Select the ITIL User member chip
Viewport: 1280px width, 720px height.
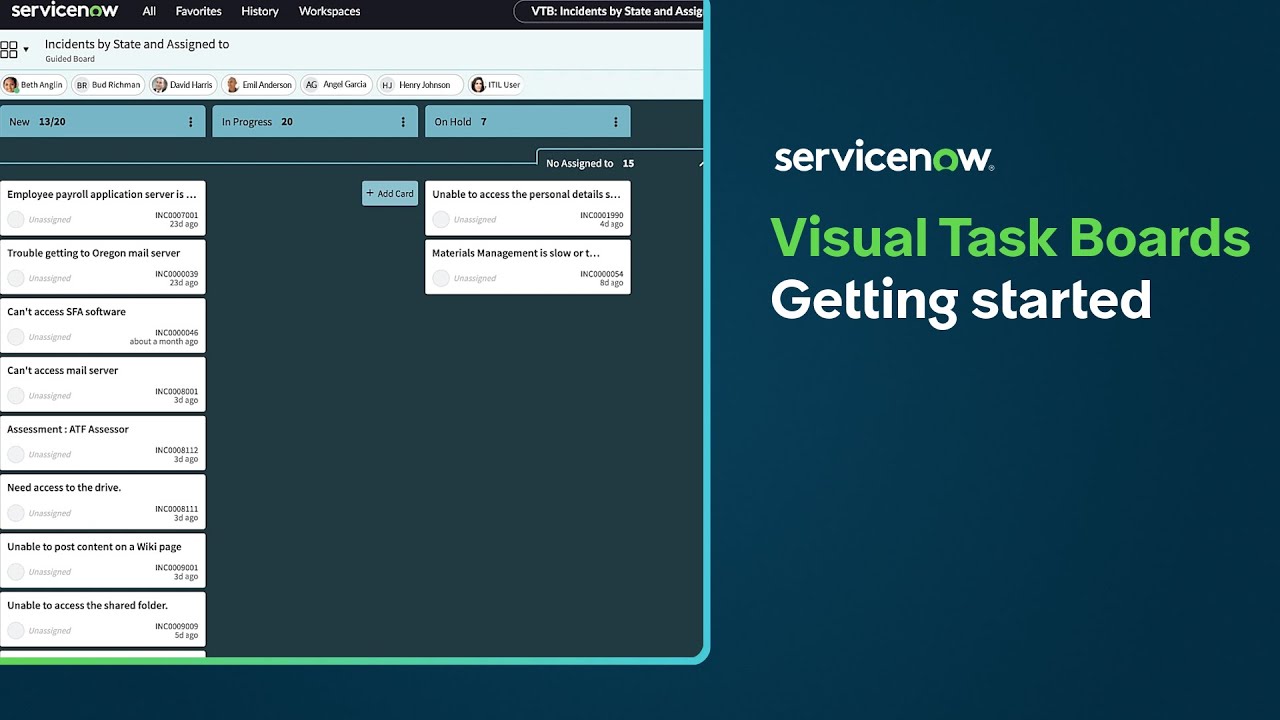496,85
